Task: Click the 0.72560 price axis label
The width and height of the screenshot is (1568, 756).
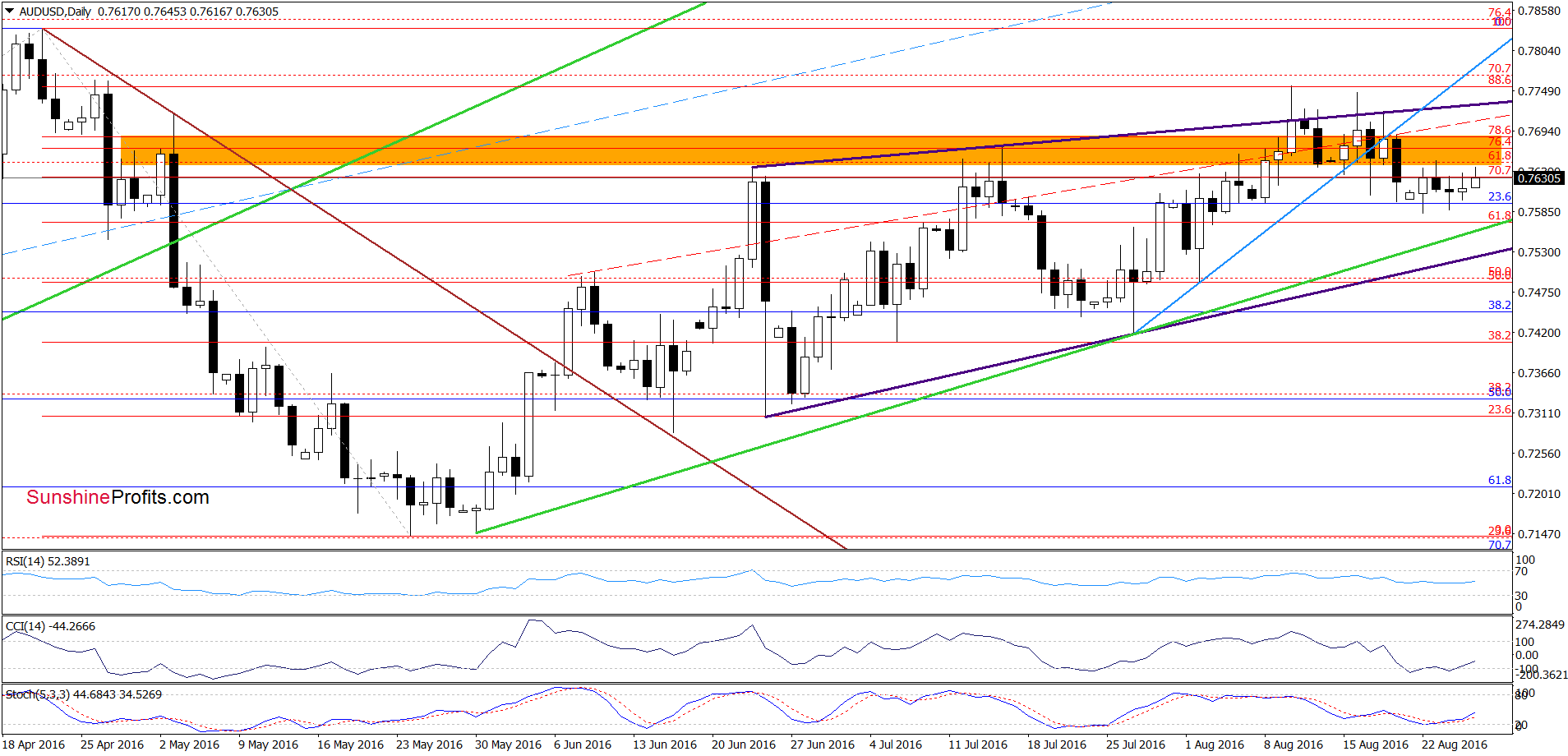Action: click(x=1539, y=454)
